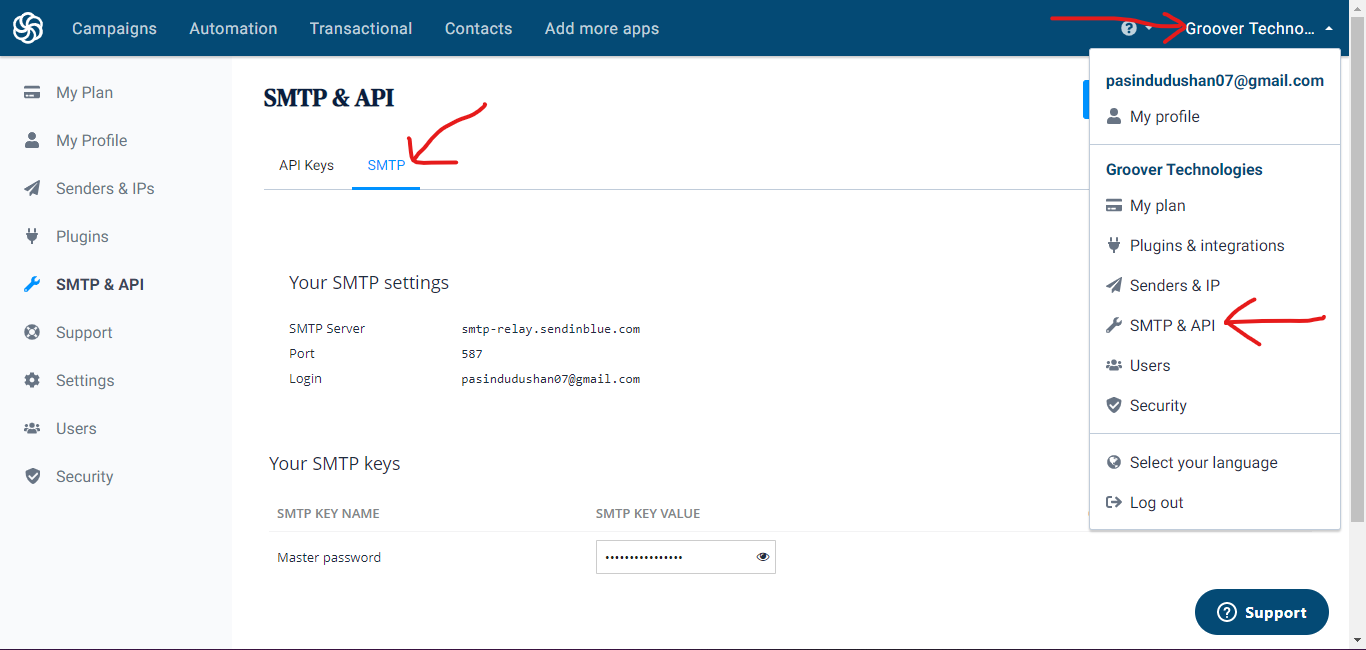The image size is (1366, 650).
Task: Click the My profile person icon in dropdown
Action: pyautogui.click(x=1114, y=116)
